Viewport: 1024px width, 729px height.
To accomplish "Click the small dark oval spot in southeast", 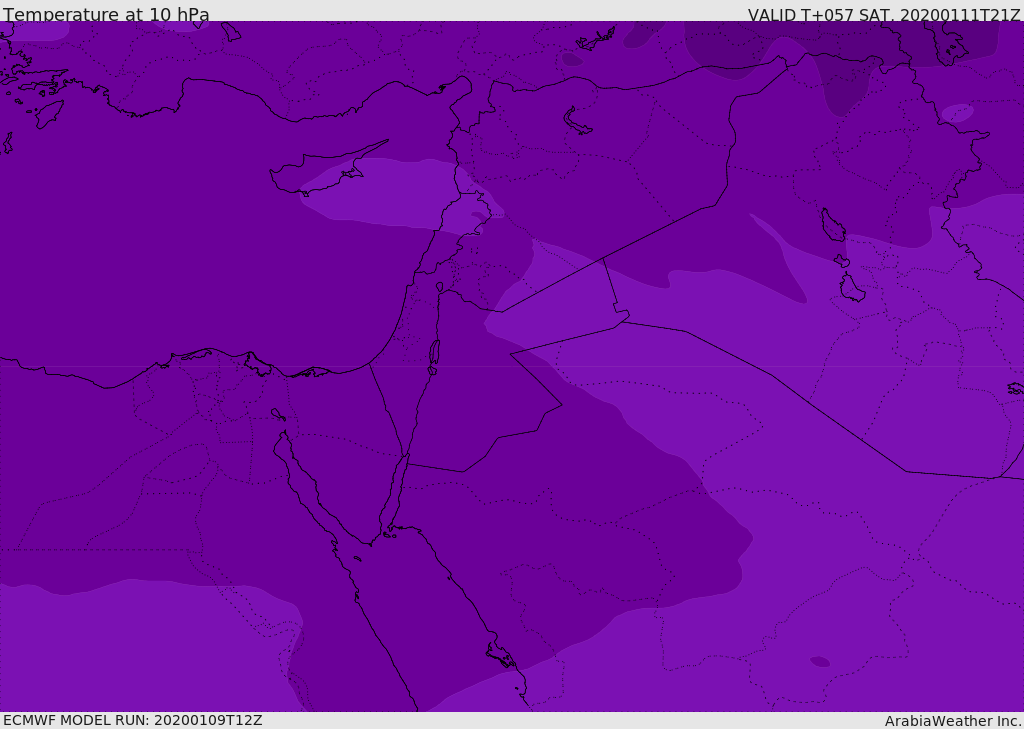I will coord(820,662).
